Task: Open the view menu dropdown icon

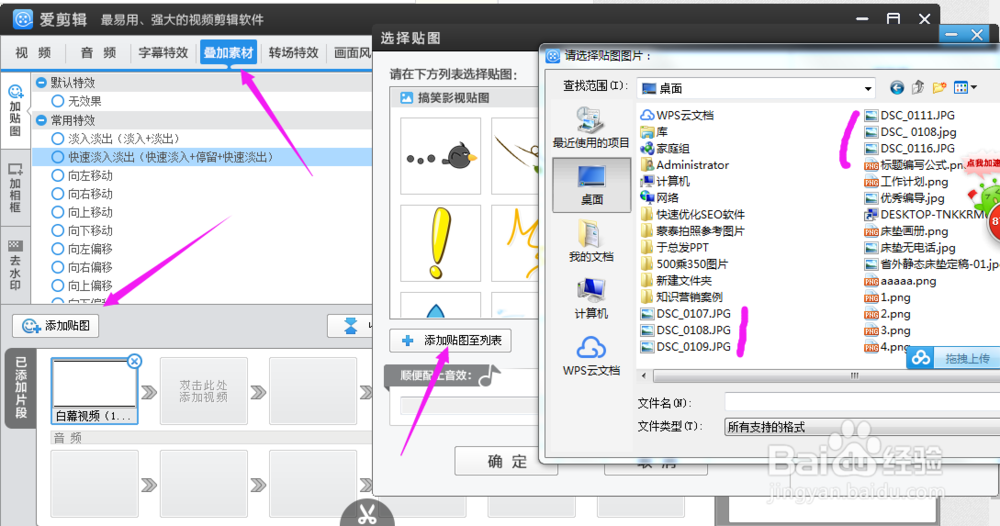Action: coord(964,88)
